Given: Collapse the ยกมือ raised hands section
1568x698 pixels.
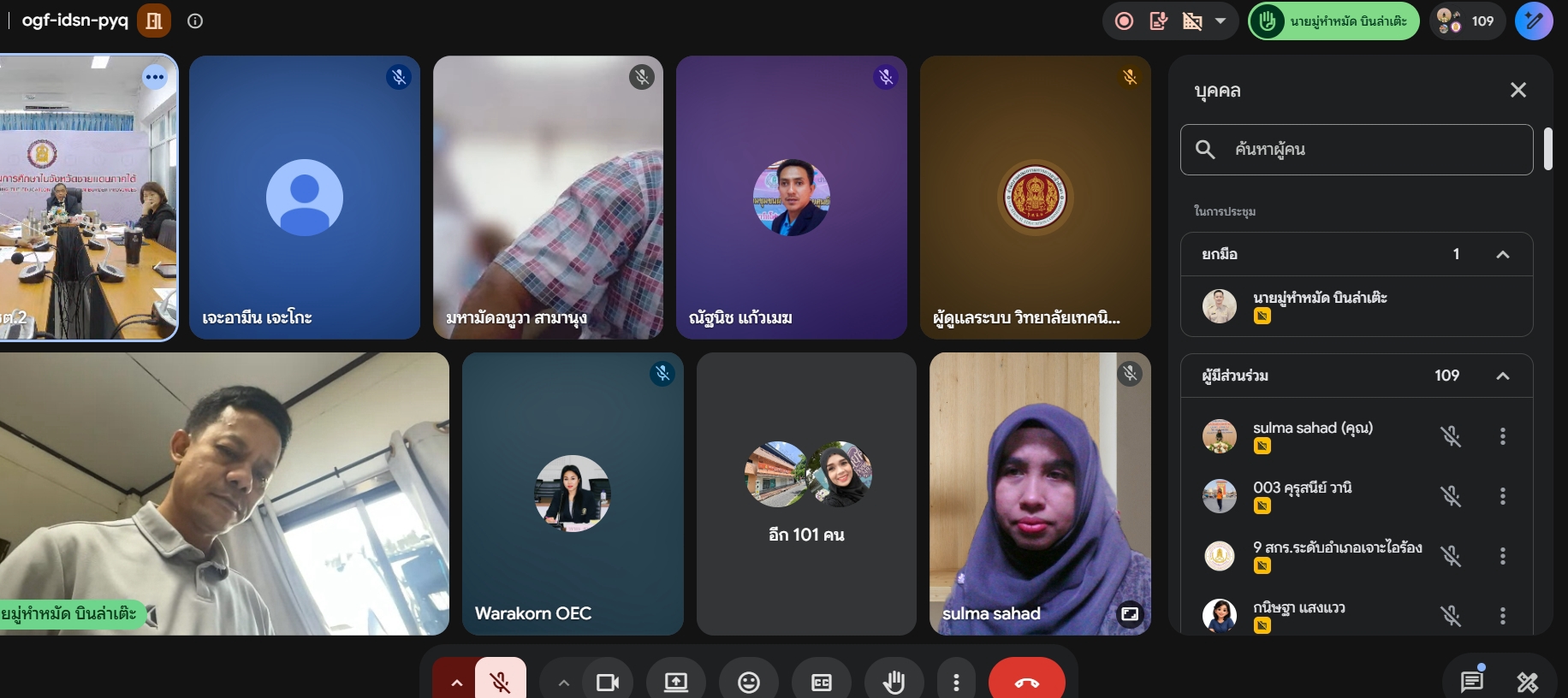Looking at the screenshot, I should click(1502, 255).
